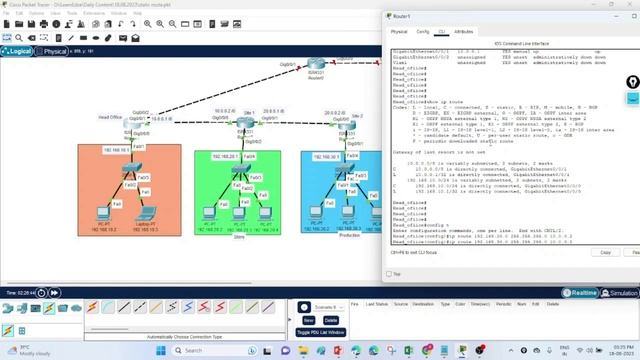Click the workspace horizontal scrollbar

(x=129, y=283)
